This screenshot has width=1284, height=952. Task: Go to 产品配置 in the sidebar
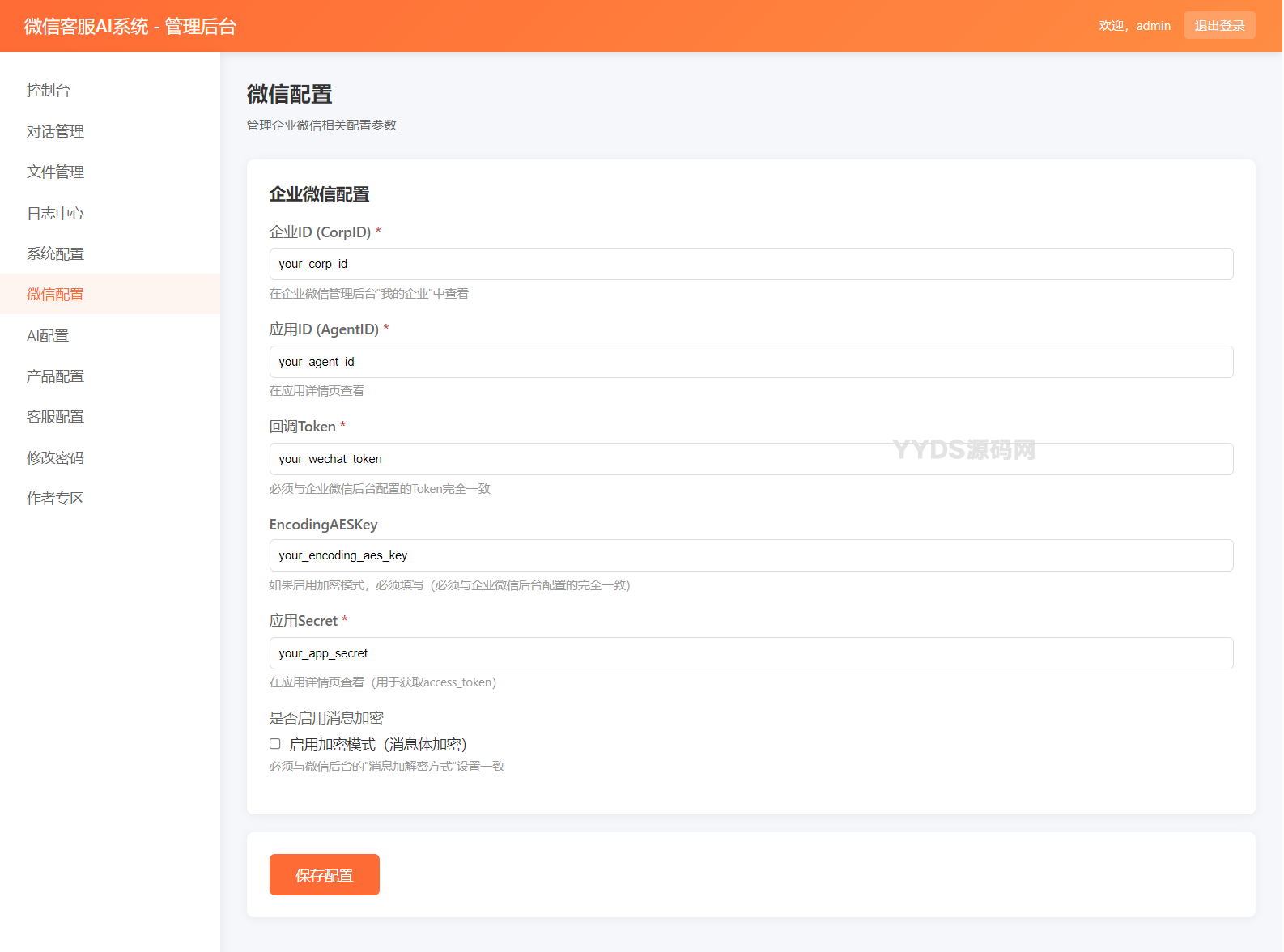coord(55,376)
